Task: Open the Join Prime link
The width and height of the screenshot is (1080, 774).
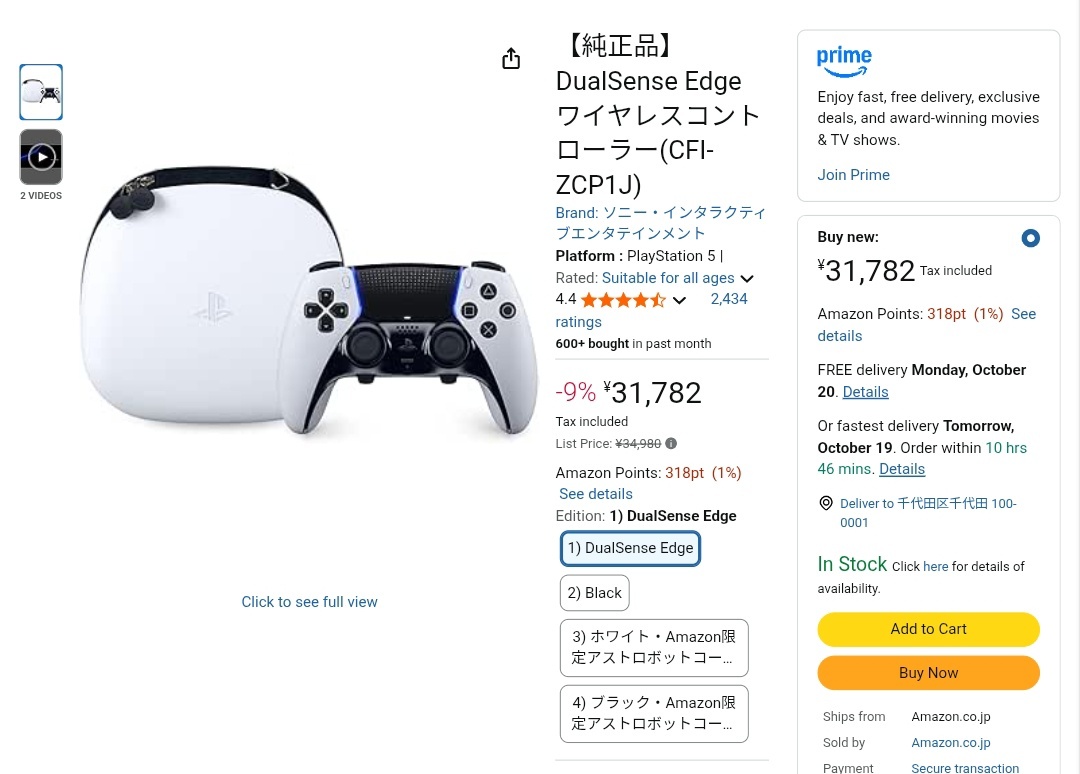Action: point(853,175)
